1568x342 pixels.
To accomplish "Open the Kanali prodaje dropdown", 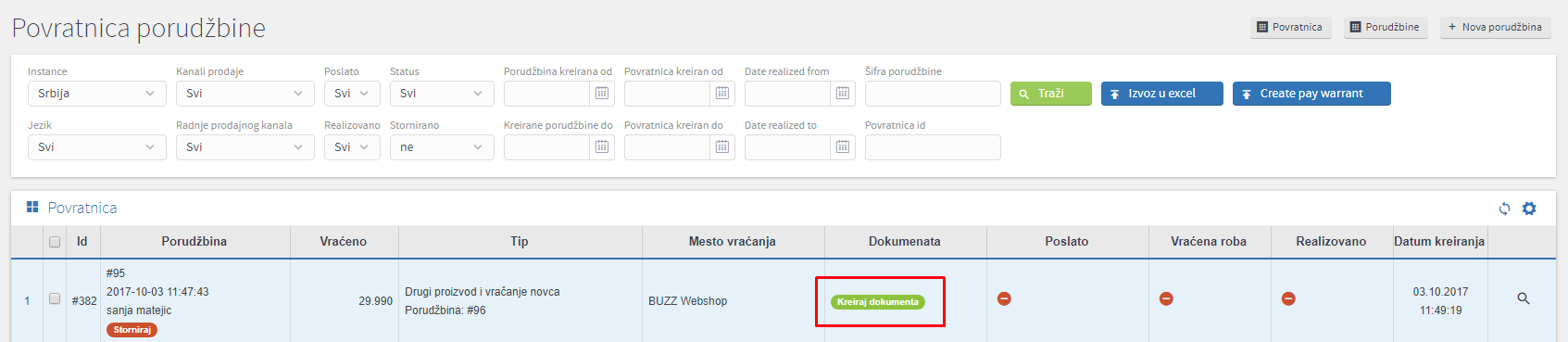I will (x=245, y=94).
